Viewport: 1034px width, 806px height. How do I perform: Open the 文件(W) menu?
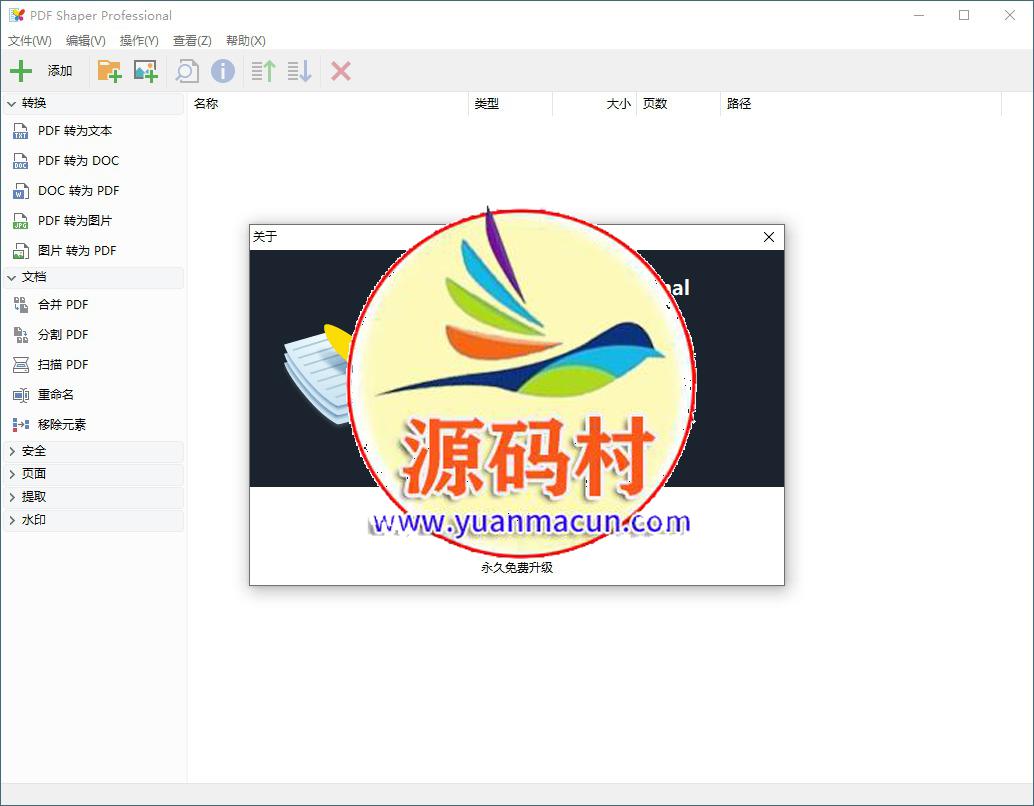pyautogui.click(x=29, y=41)
